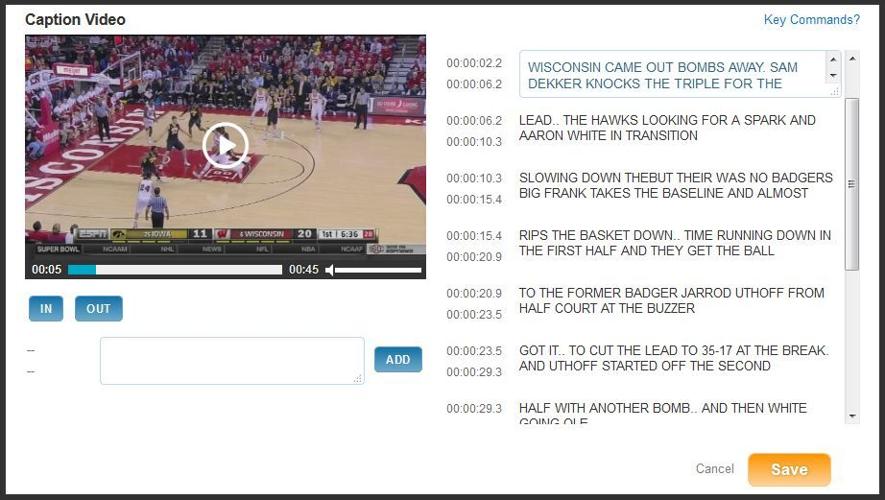
Task: Click start timestamp 00:00:02.2
Action: (x=474, y=63)
